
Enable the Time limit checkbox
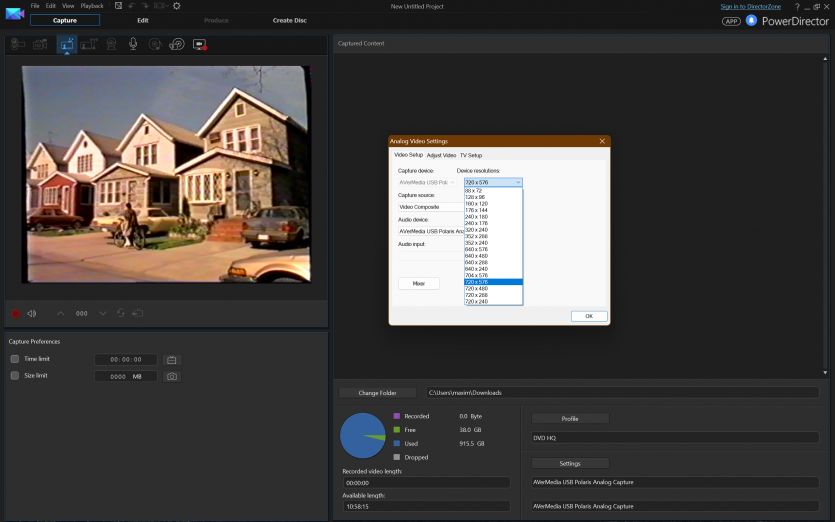coord(15,359)
